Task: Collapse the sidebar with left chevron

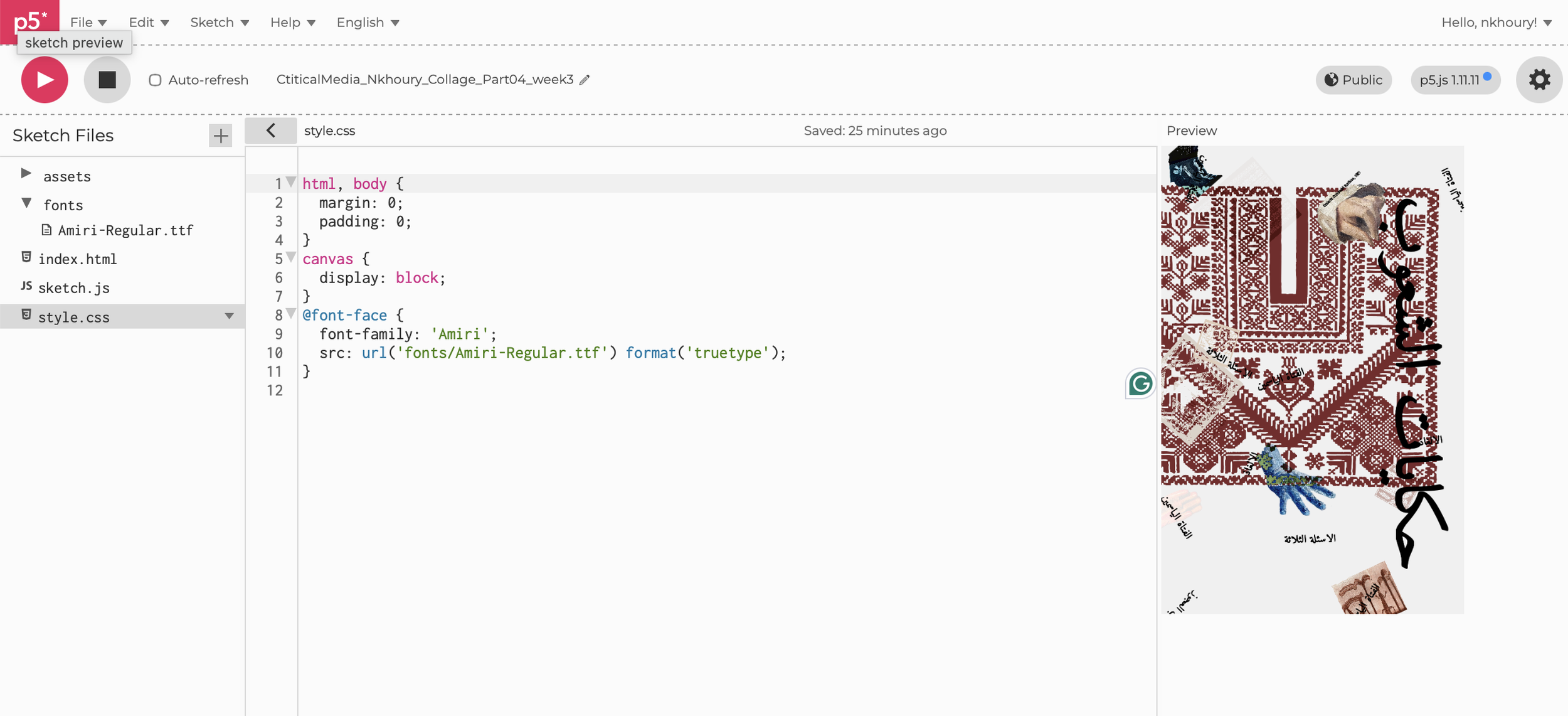Action: [x=271, y=131]
